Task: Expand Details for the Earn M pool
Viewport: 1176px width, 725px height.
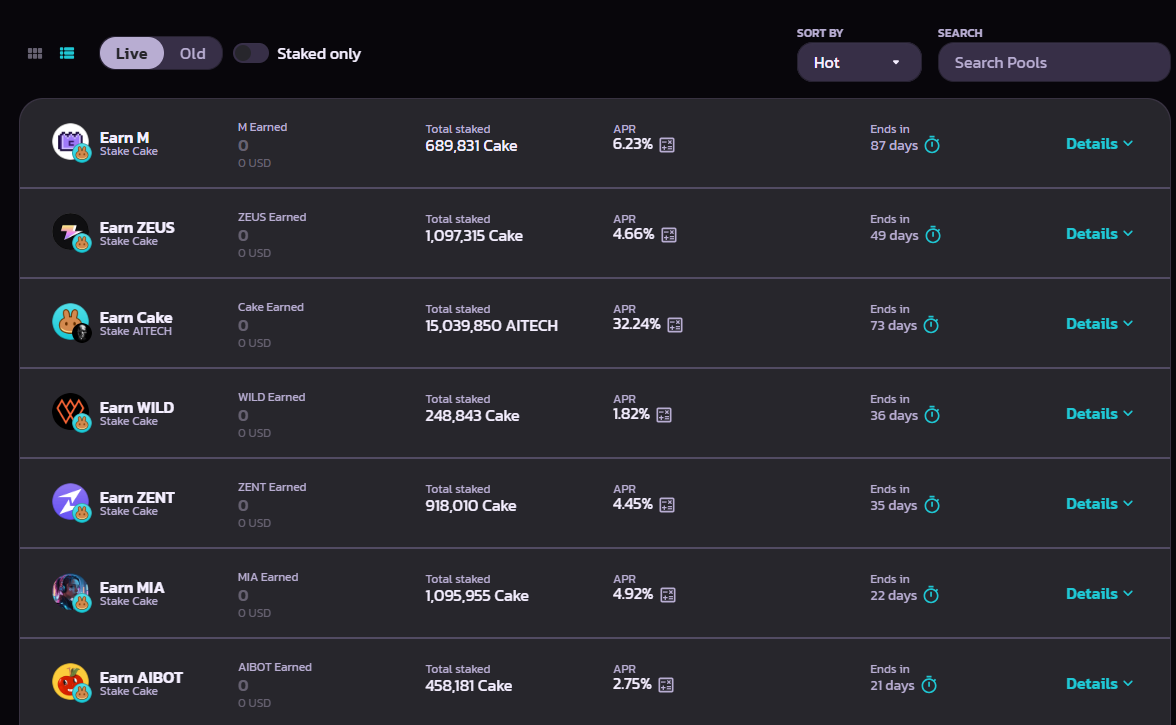Action: [1100, 143]
